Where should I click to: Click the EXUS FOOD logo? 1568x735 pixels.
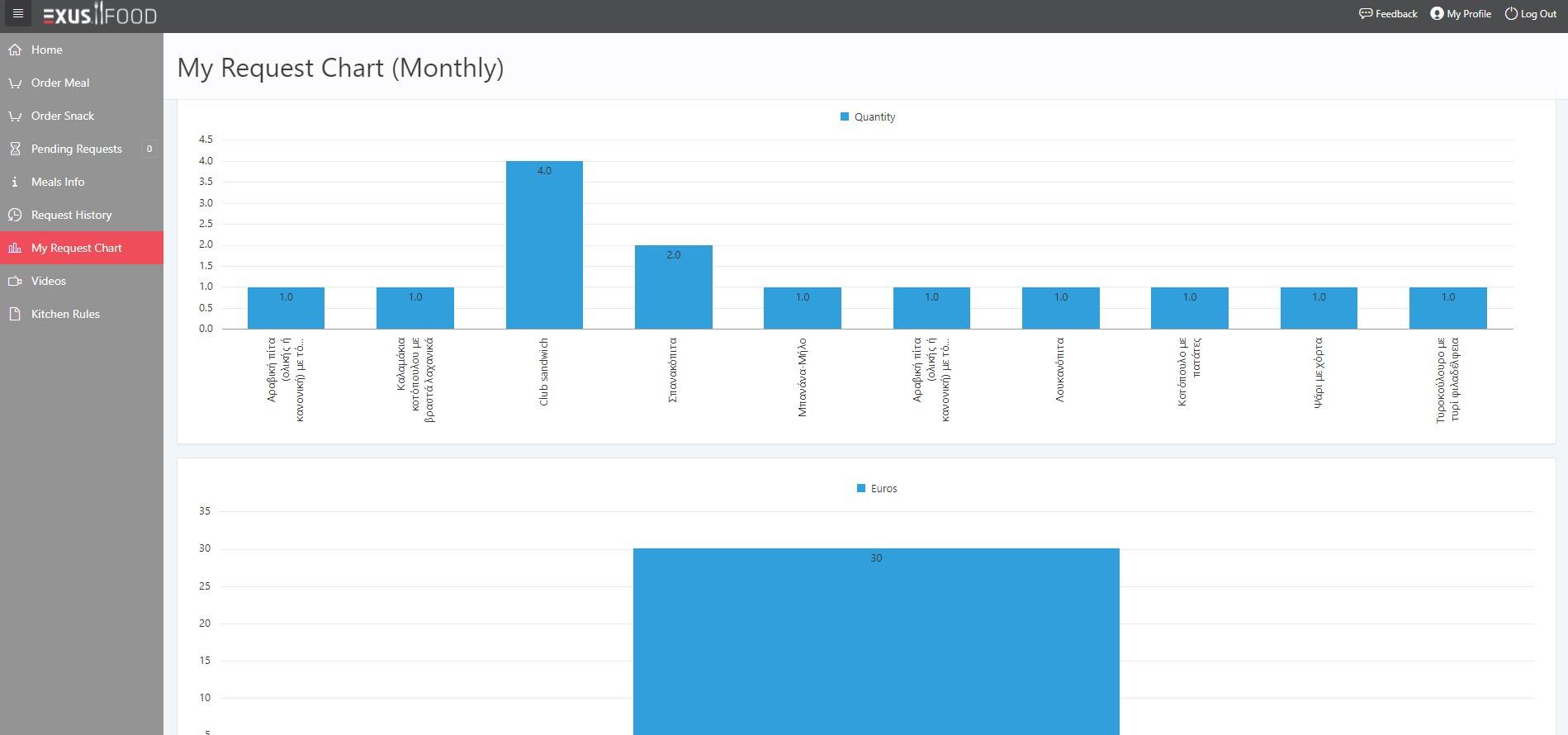tap(100, 15)
